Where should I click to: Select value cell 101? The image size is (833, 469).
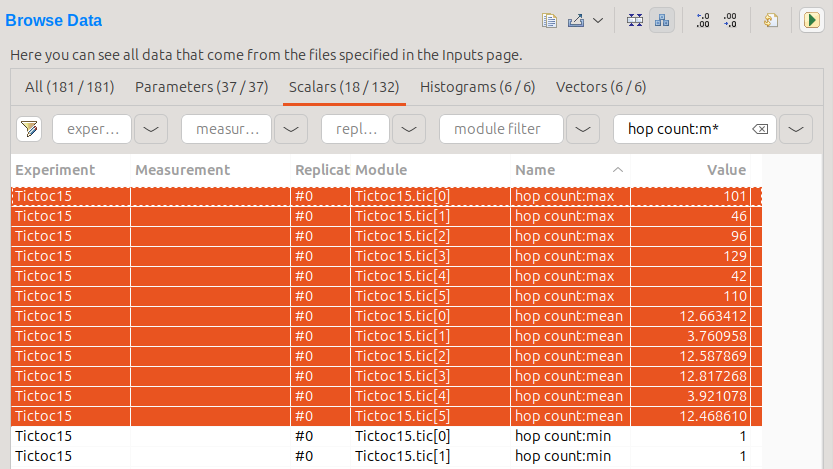690,196
